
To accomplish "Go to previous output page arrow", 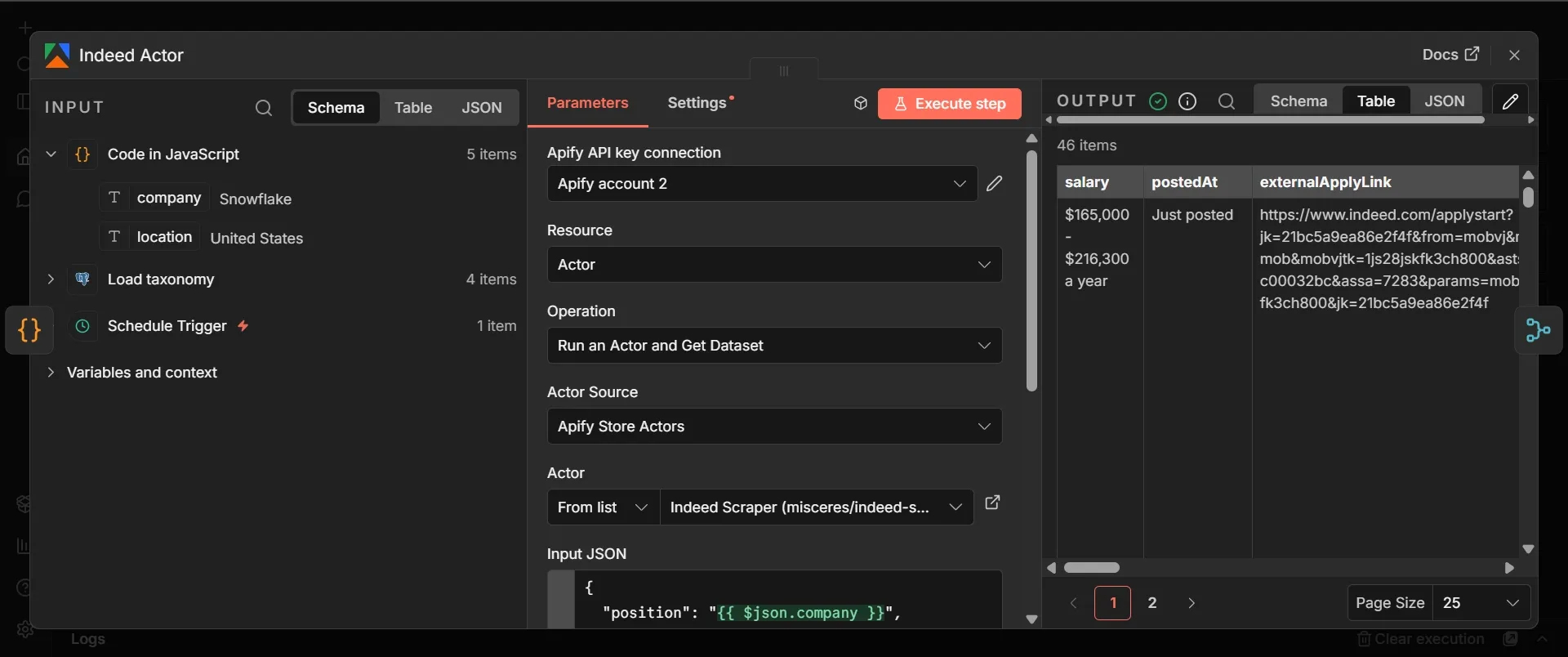I will (1074, 603).
